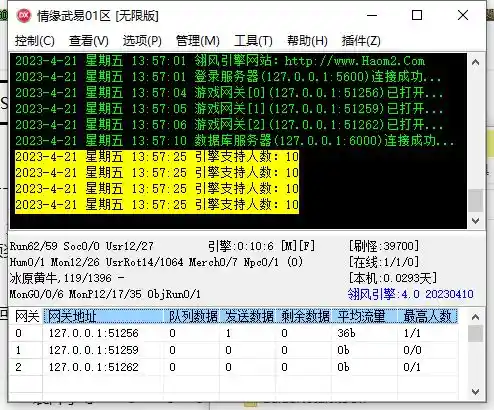Open the 帮助(H) menu

click(307, 41)
